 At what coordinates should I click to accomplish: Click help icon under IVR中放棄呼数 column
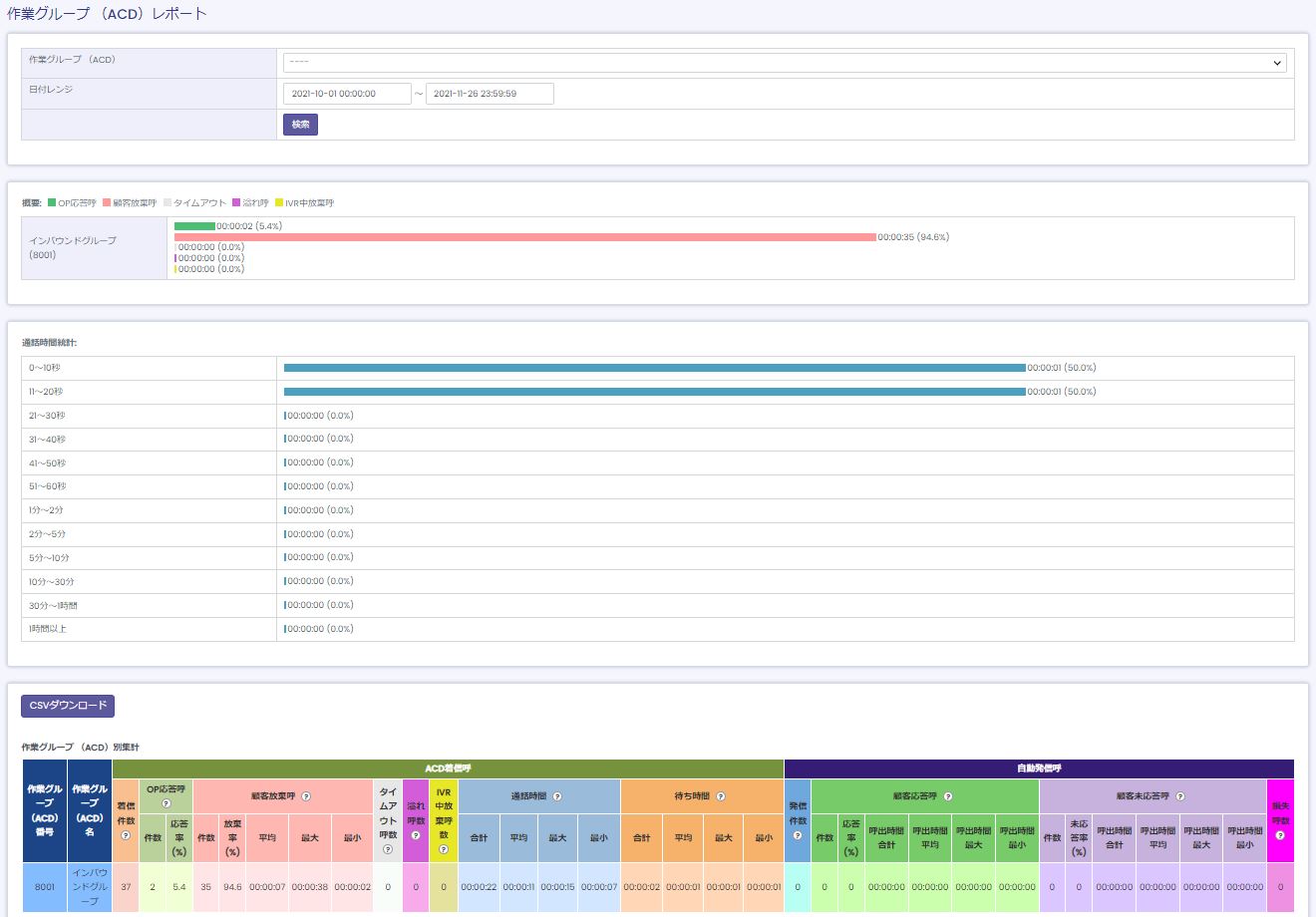[444, 849]
